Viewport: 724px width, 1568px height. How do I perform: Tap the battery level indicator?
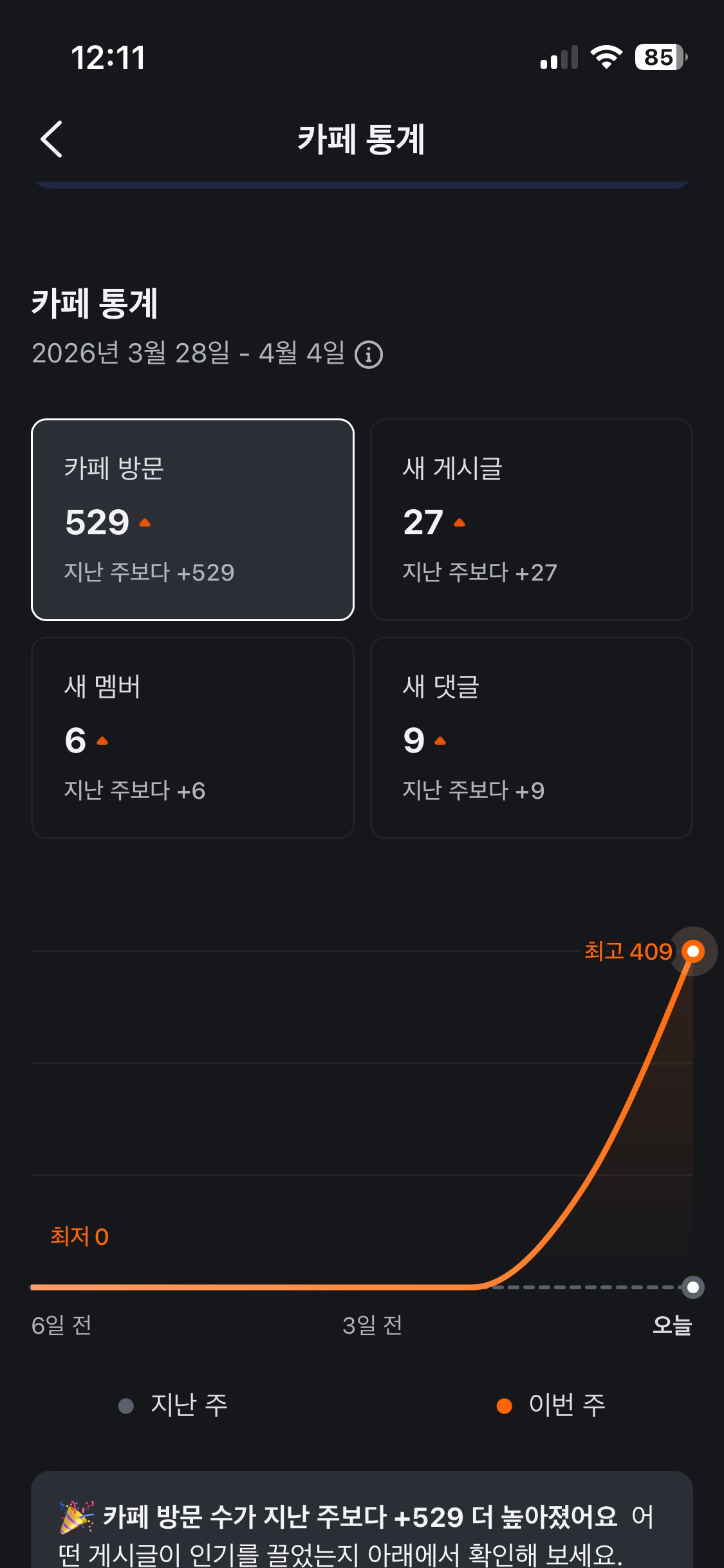(x=660, y=57)
